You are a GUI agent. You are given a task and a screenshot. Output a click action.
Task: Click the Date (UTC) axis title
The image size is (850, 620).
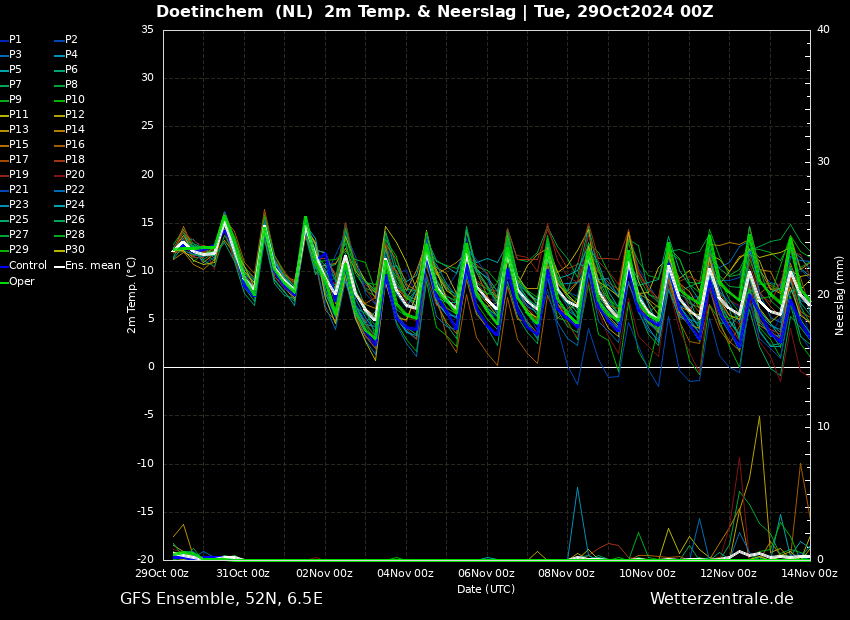click(x=486, y=589)
